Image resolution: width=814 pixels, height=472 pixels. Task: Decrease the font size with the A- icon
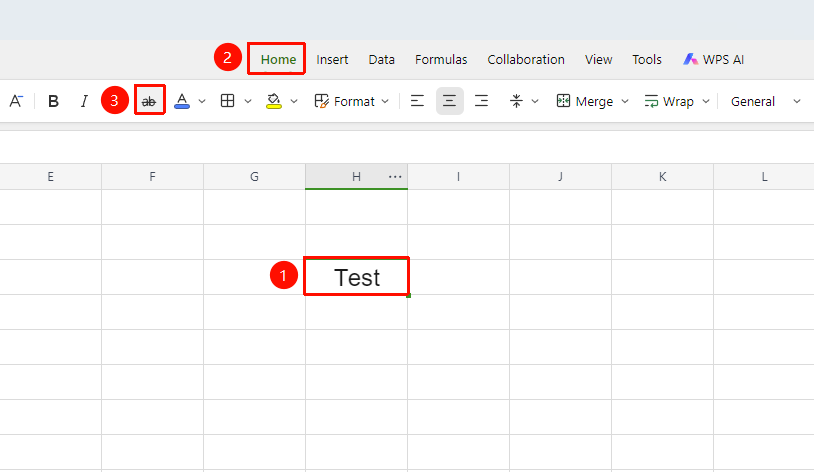coord(16,101)
